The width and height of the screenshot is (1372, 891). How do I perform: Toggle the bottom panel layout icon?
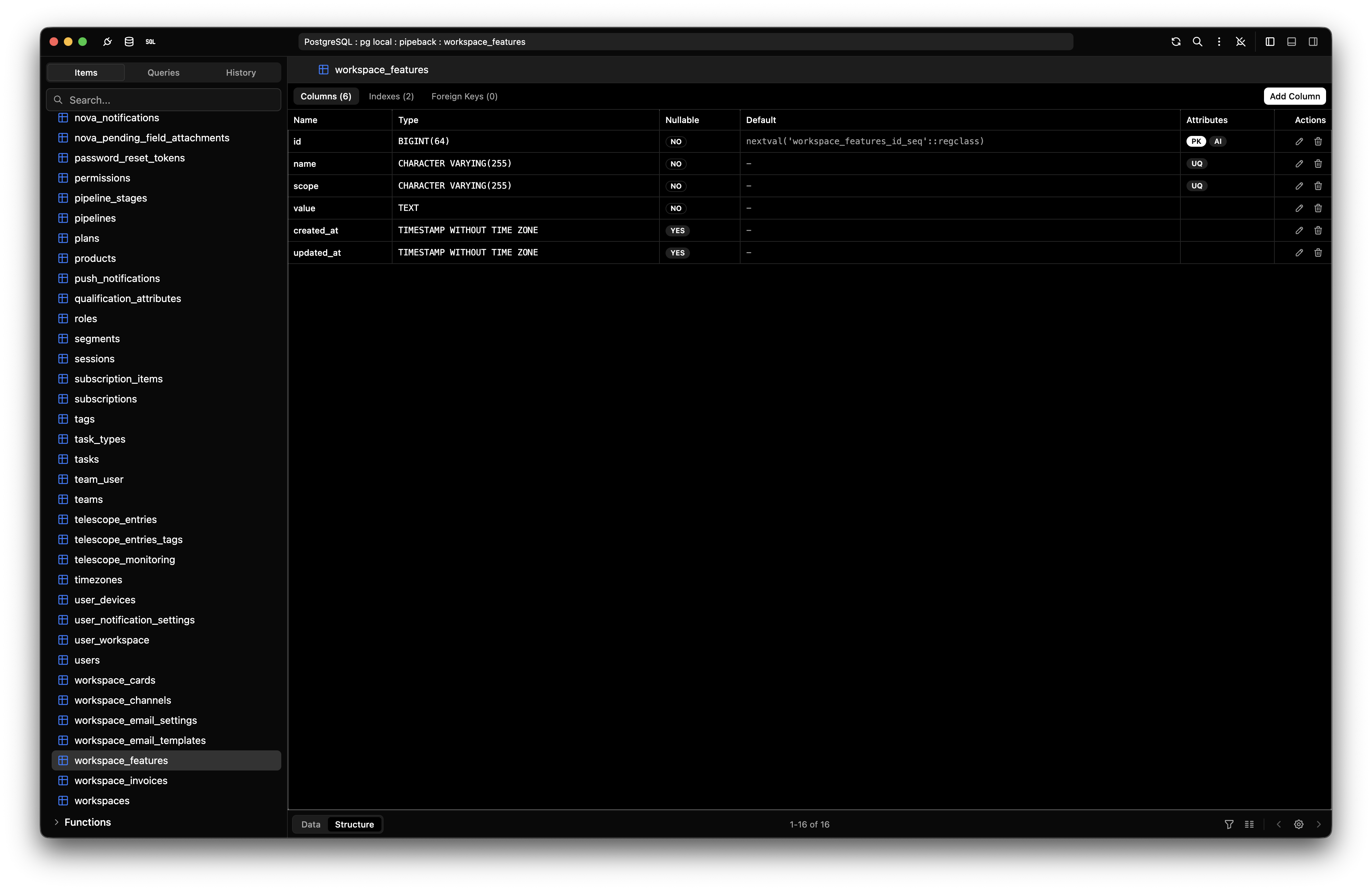coord(1291,42)
